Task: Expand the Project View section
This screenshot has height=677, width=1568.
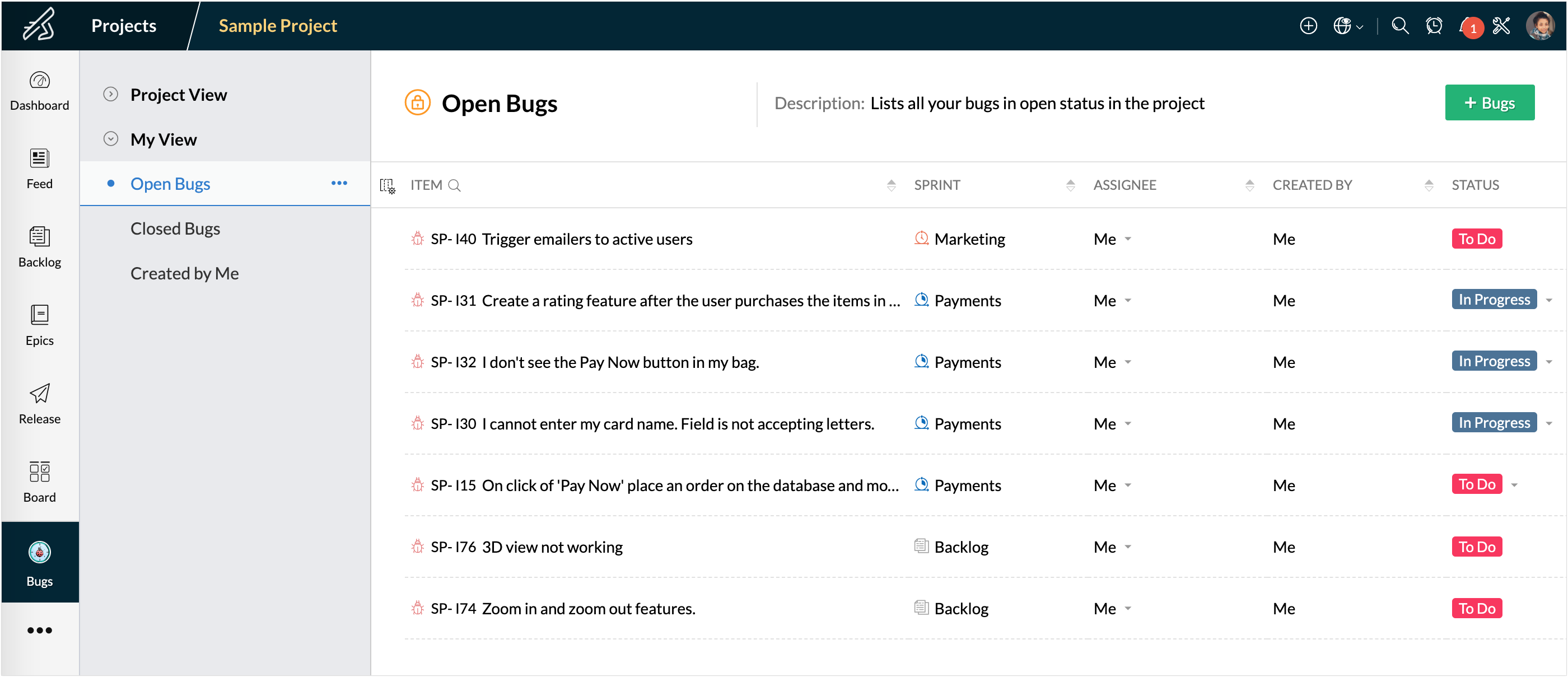Action: pos(111,95)
